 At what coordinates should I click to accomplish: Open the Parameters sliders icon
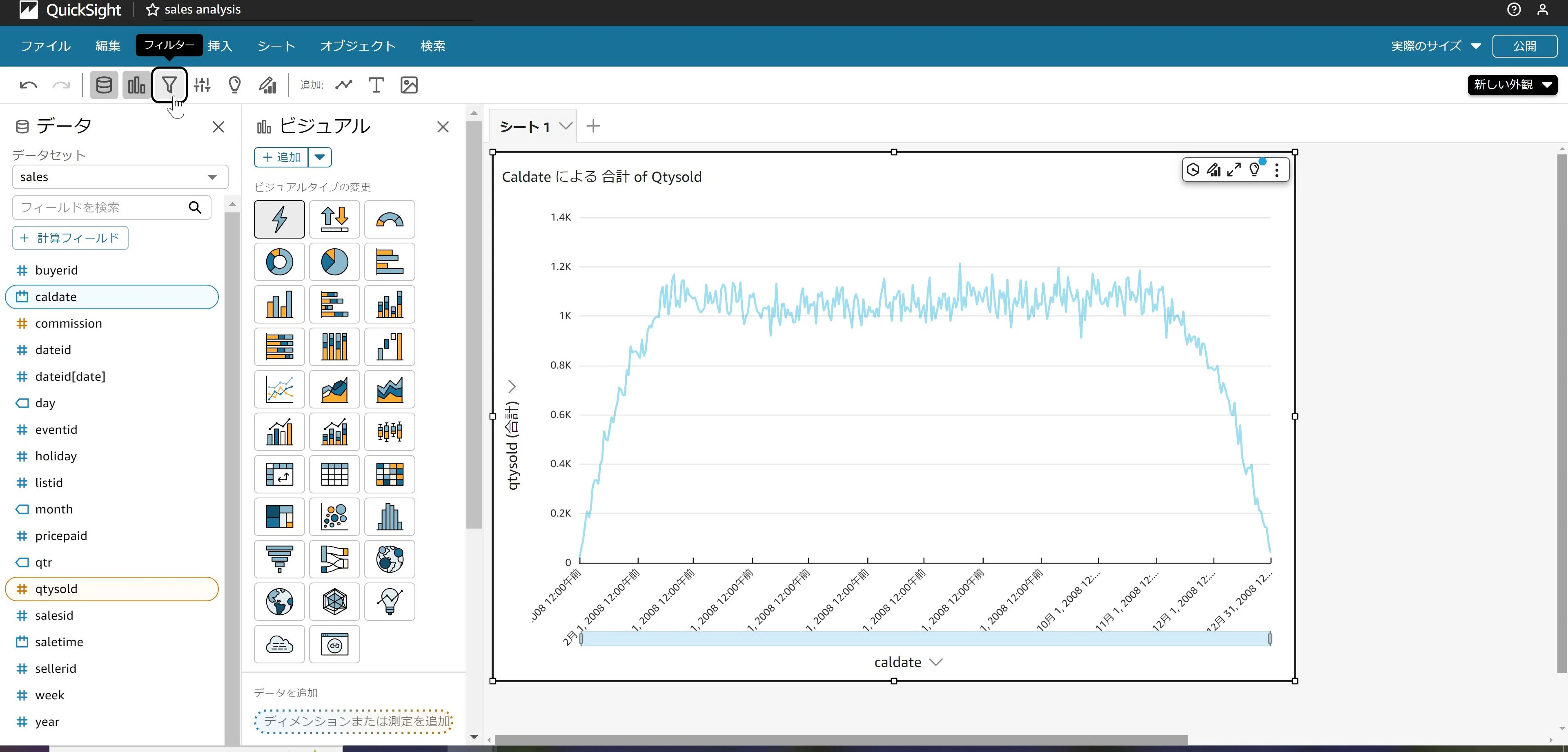point(202,85)
